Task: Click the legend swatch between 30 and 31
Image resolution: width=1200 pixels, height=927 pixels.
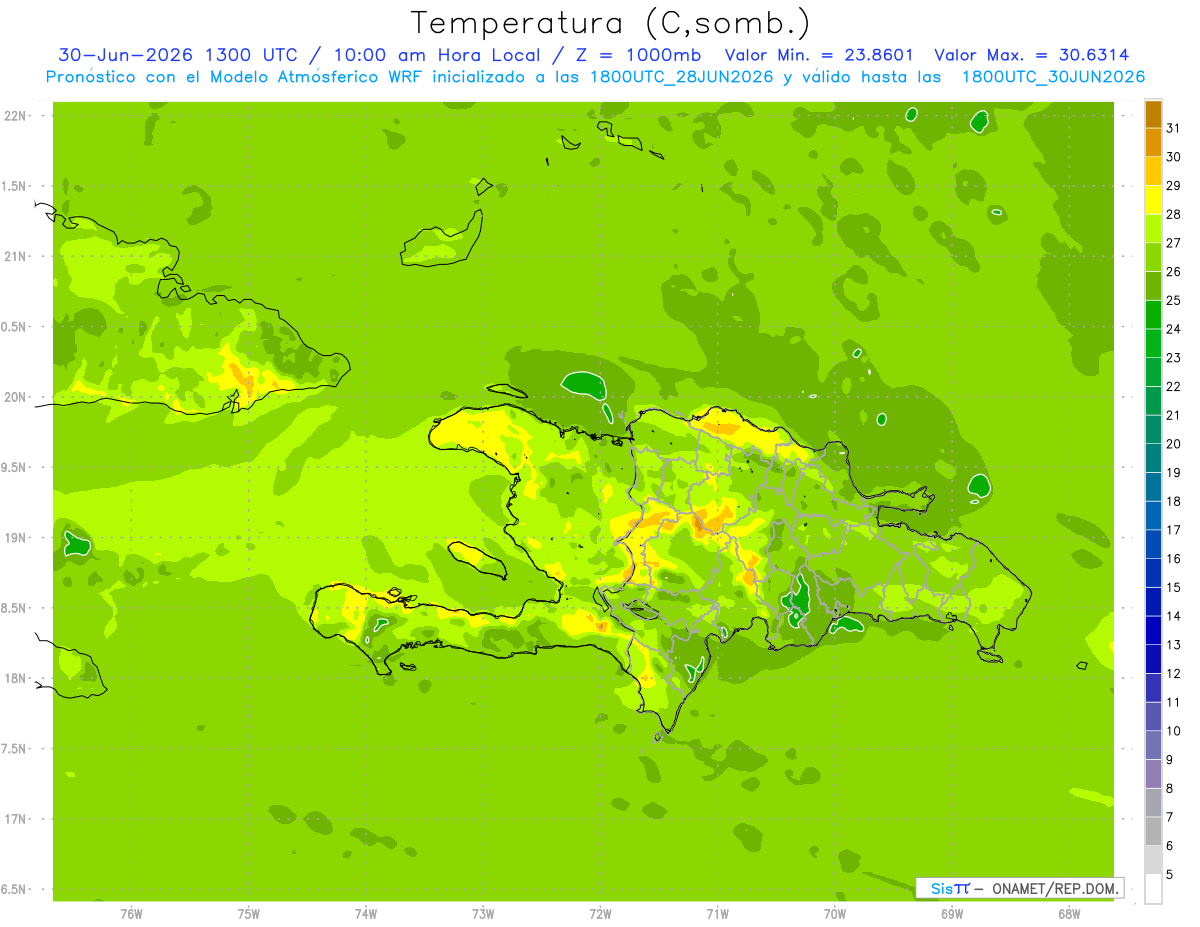Action: [1153, 142]
